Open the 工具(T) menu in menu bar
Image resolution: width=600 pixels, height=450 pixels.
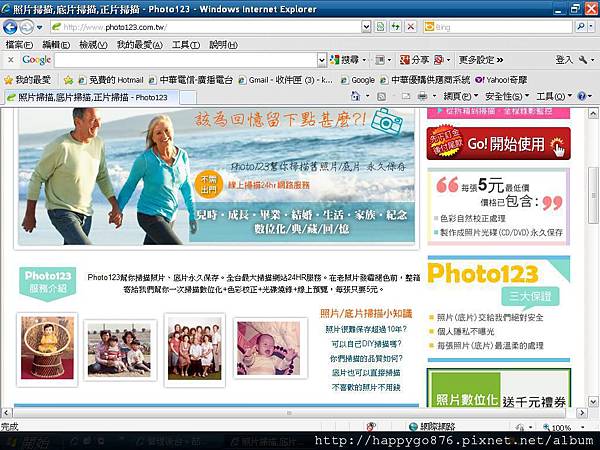(x=186, y=45)
